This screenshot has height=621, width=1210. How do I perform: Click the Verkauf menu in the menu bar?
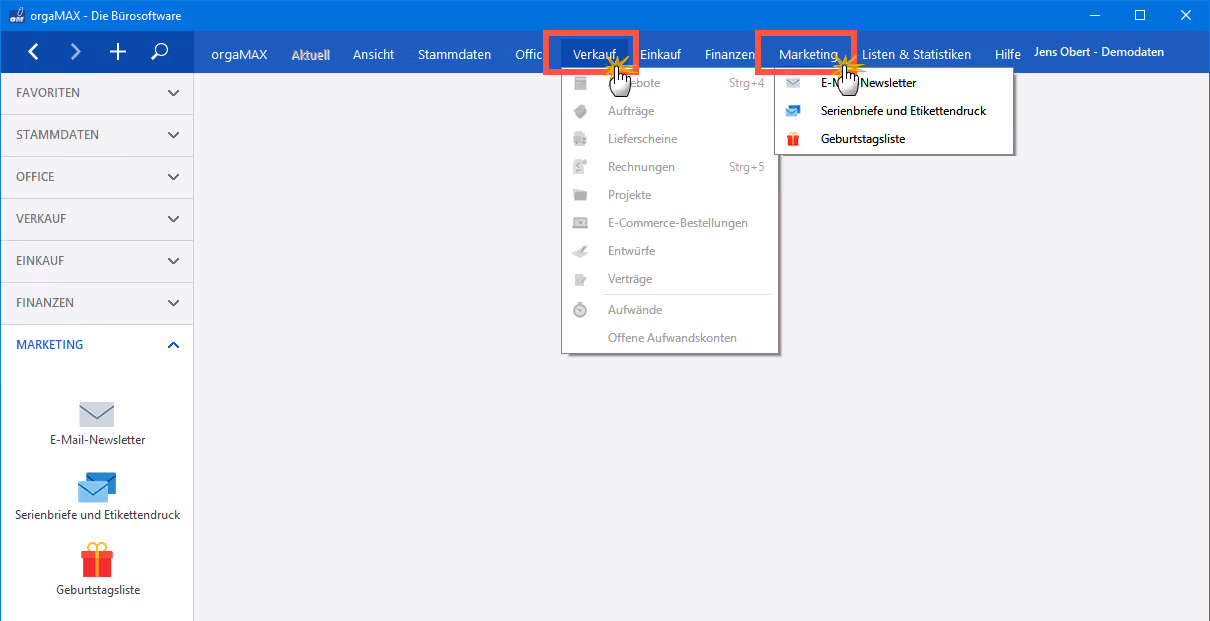[595, 54]
